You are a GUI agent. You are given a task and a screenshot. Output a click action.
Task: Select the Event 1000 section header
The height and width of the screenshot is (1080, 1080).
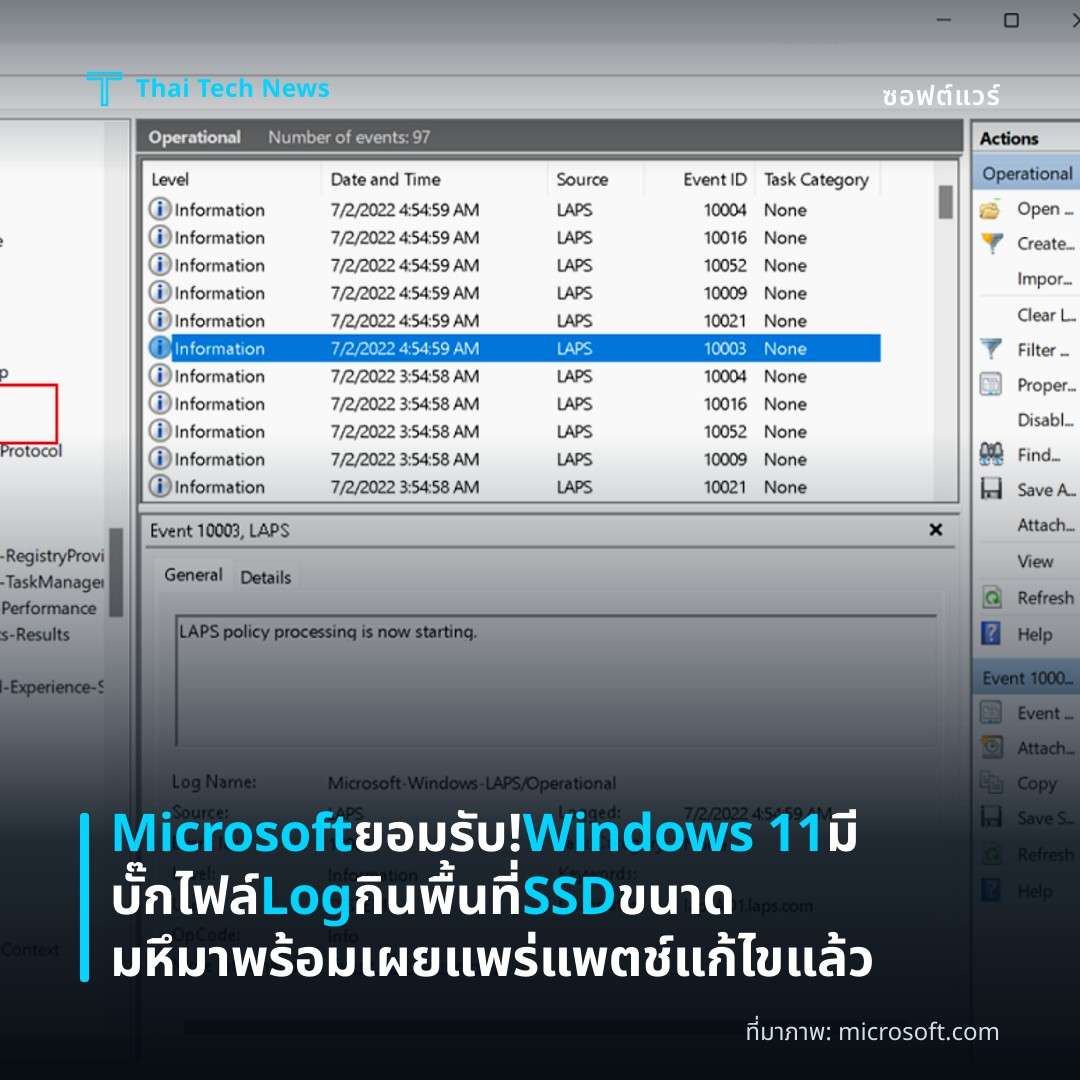point(1026,678)
